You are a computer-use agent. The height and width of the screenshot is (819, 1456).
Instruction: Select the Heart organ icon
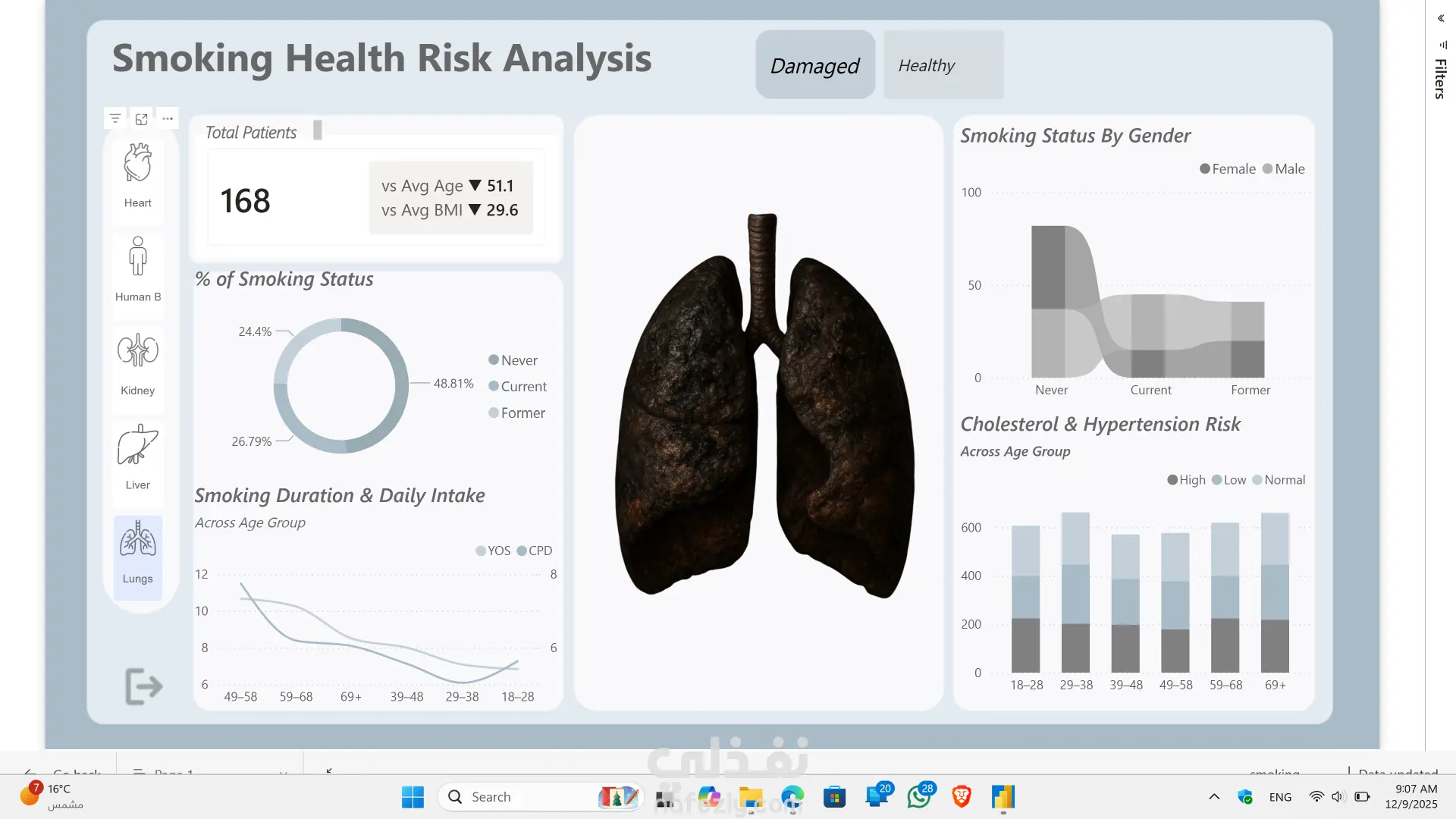pyautogui.click(x=137, y=164)
